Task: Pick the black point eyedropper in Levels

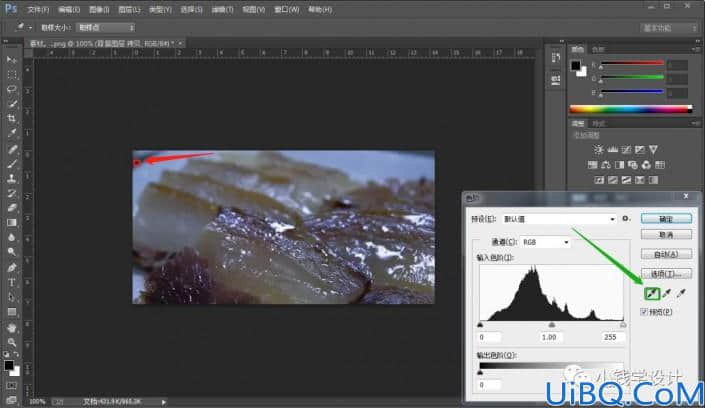Action: tap(652, 293)
